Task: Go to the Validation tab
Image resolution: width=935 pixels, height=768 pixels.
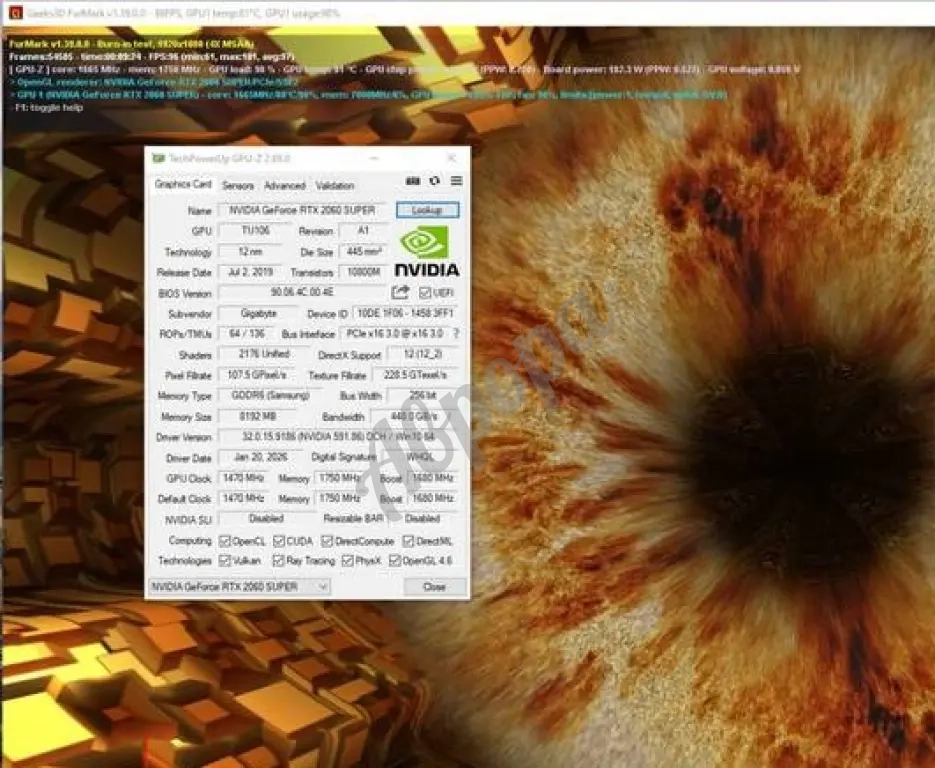Action: click(335, 185)
